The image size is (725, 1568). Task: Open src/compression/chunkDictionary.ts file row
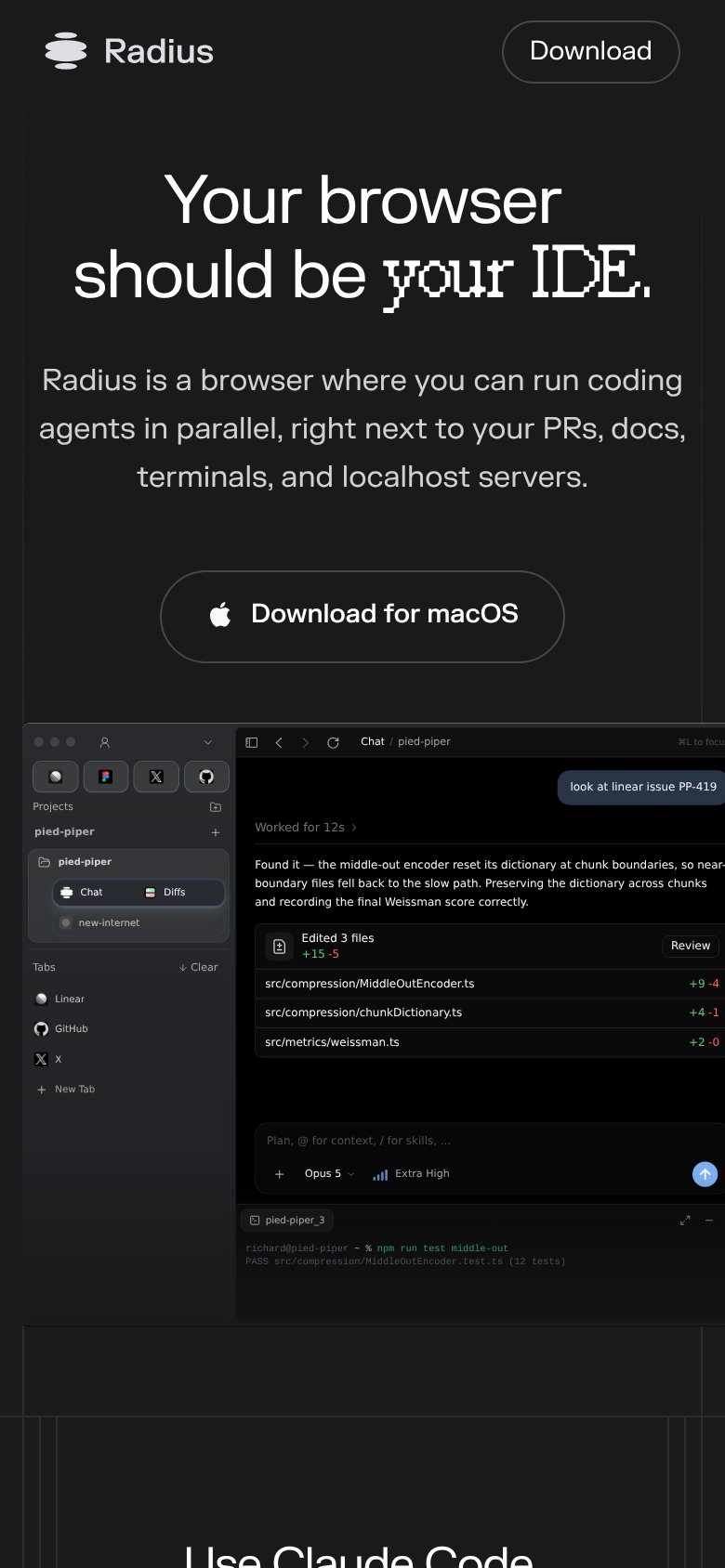click(x=492, y=1013)
